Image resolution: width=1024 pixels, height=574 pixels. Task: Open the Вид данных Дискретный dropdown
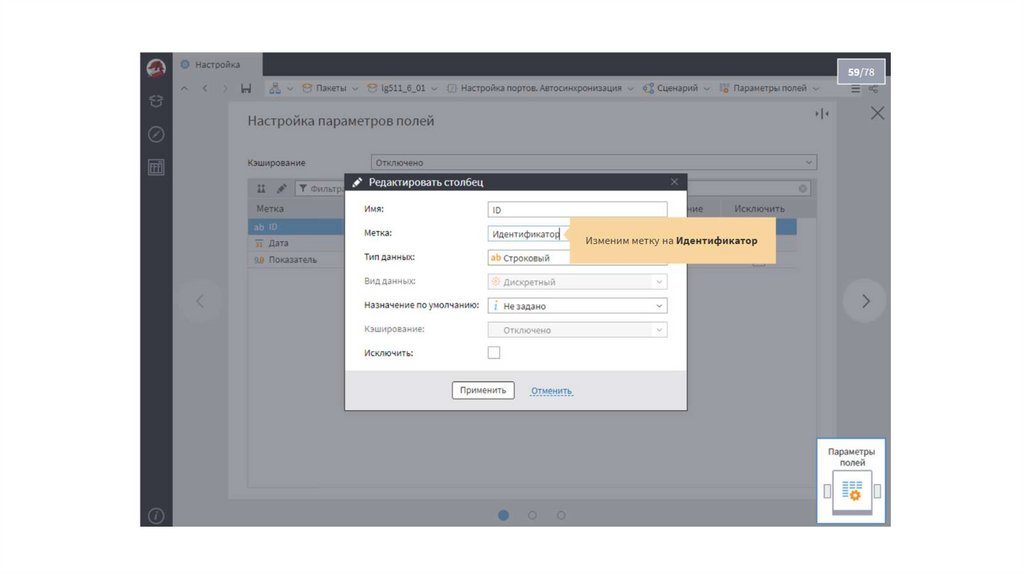pyautogui.click(x=577, y=282)
